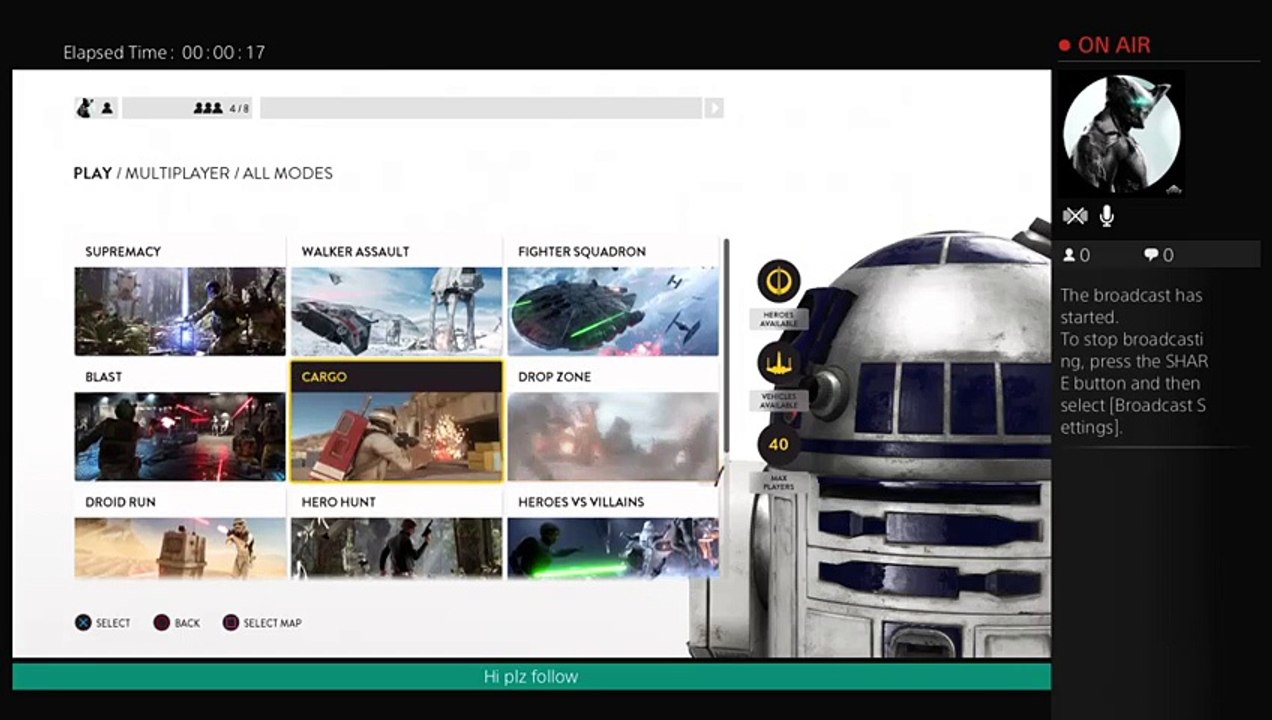Click the Elapsed Time 00:00:17 readout
Image resolution: width=1272 pixels, height=720 pixels.
click(164, 52)
